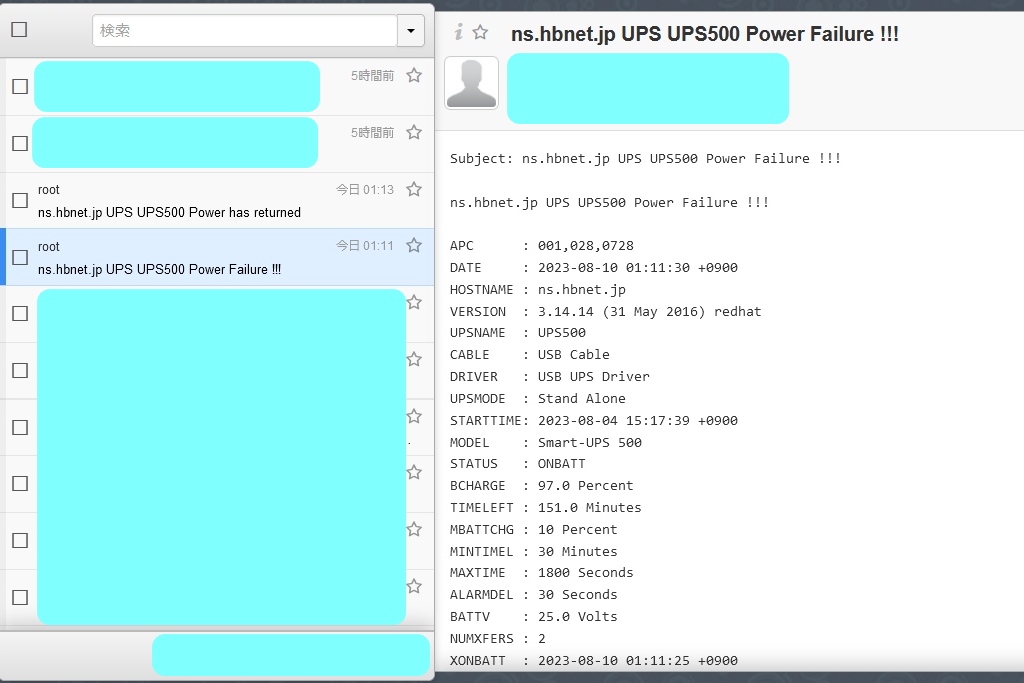Screen dimensions: 1024x683
Task: Click the 'VERSION : 3.14.14' line
Action: click(605, 311)
